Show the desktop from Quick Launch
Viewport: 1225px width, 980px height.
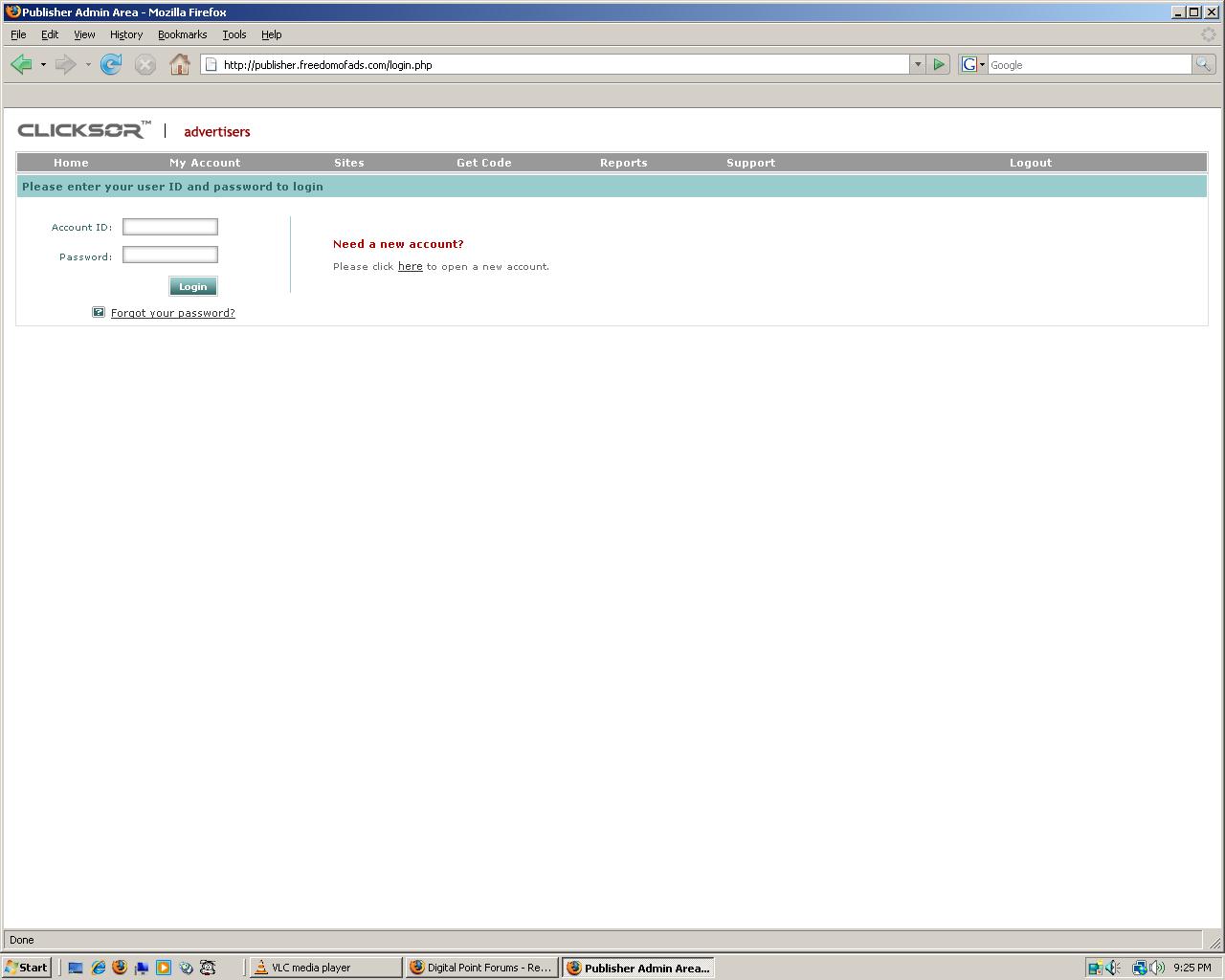click(x=76, y=968)
